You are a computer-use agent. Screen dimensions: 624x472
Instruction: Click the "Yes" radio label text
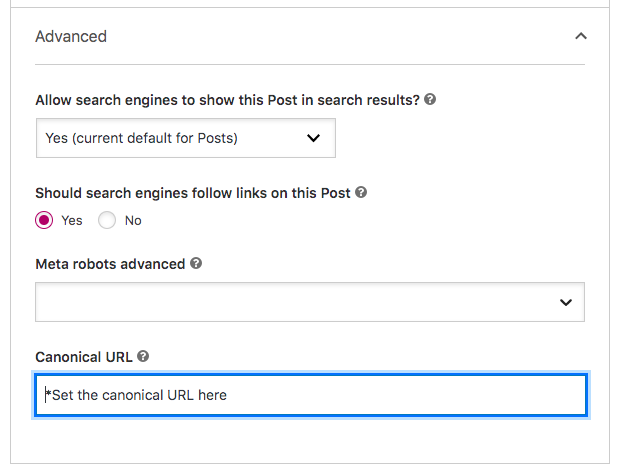click(x=72, y=220)
